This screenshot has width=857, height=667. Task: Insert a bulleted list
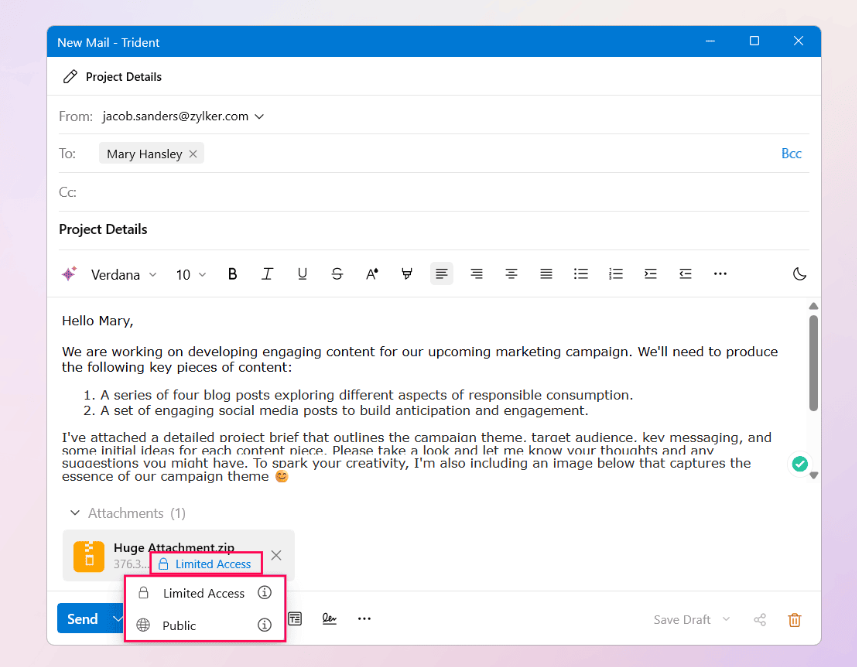tap(581, 274)
